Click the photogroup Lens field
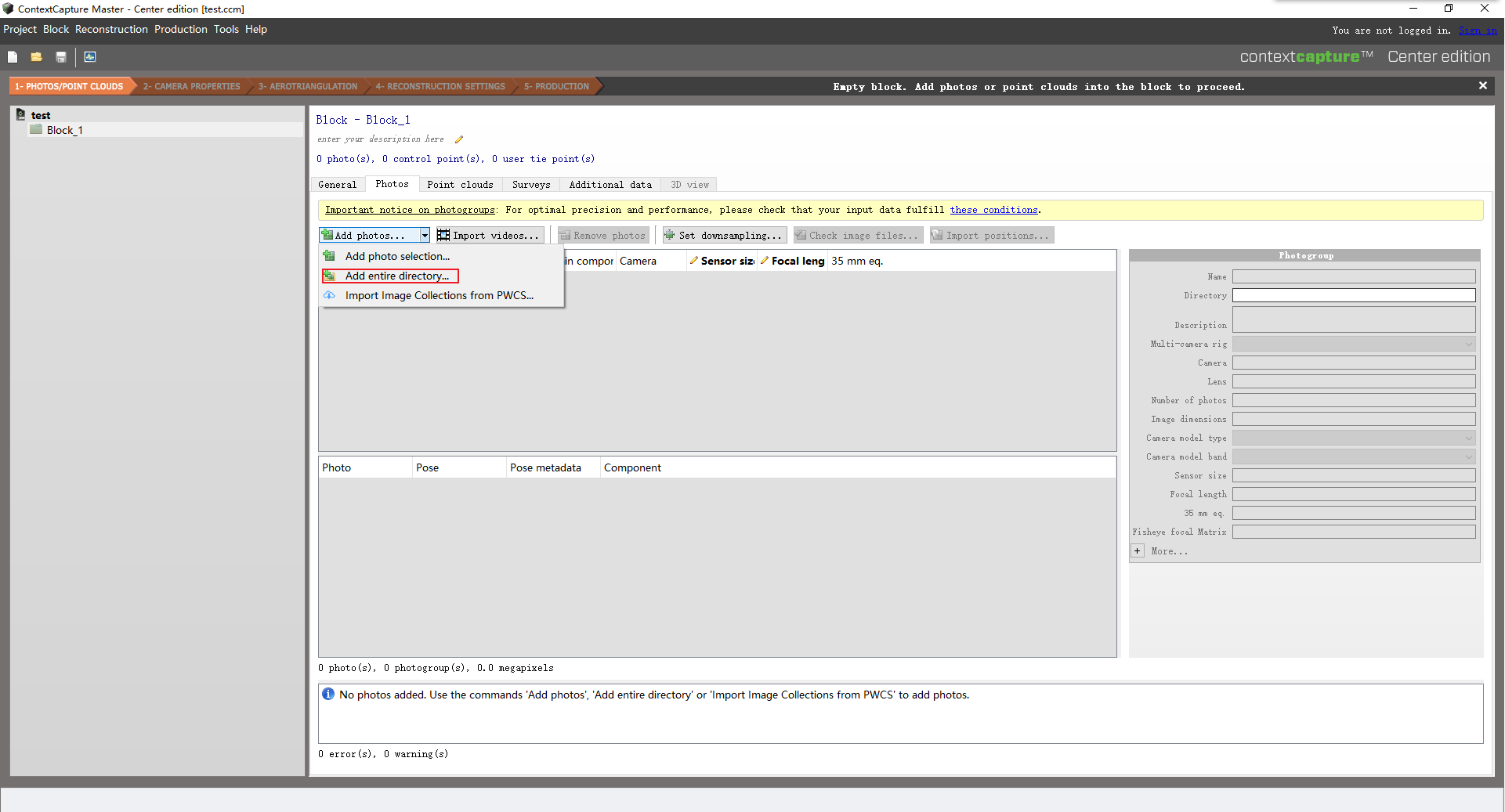Viewport: 1505px width, 812px height. coord(1353,381)
